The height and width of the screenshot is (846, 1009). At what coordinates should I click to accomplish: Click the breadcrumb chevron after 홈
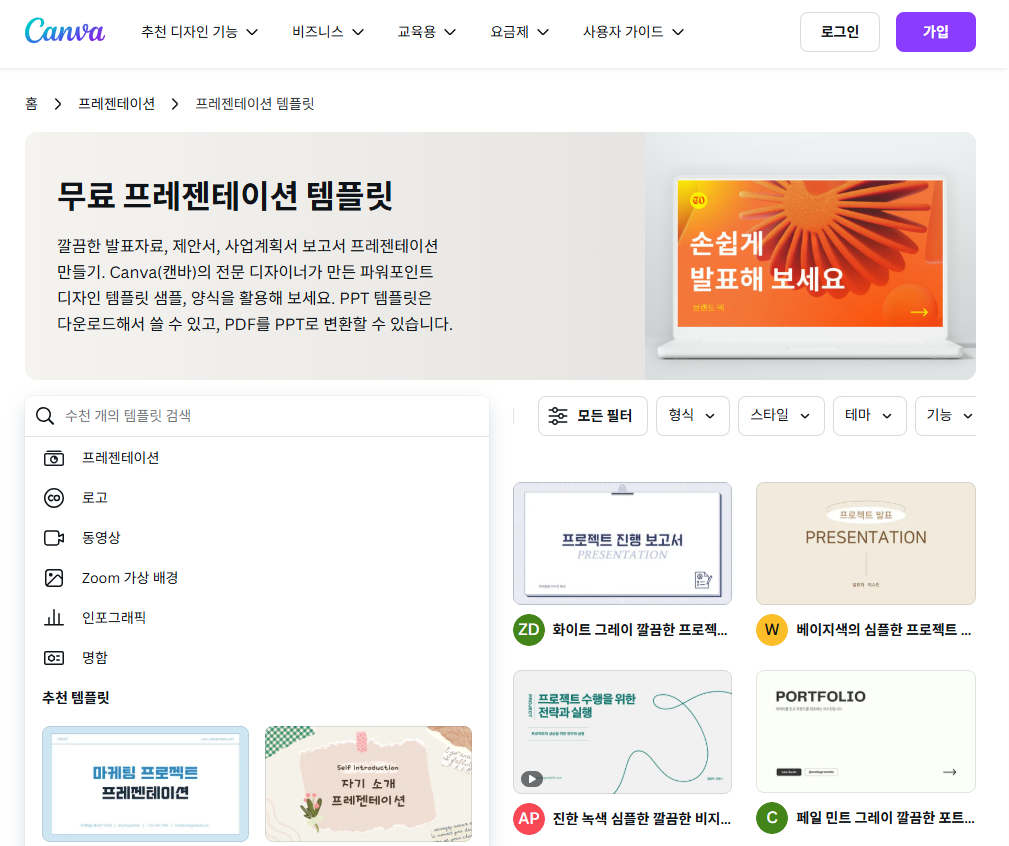pos(58,104)
